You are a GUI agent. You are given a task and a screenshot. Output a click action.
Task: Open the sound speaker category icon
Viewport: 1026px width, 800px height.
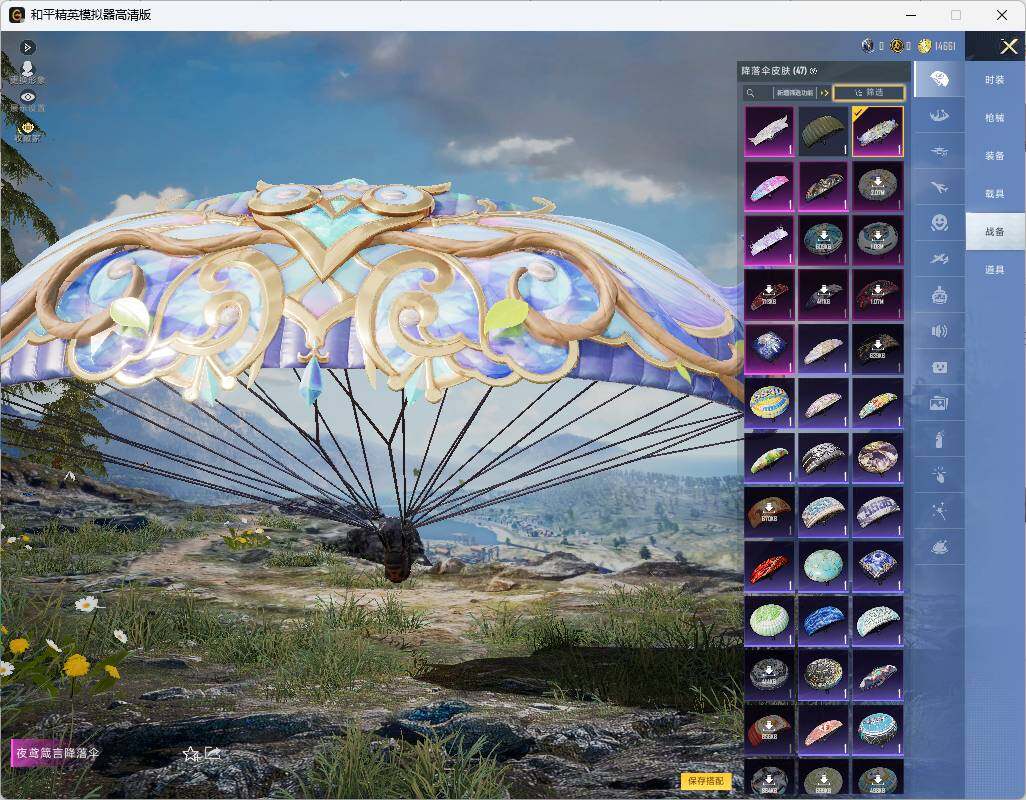[x=939, y=331]
